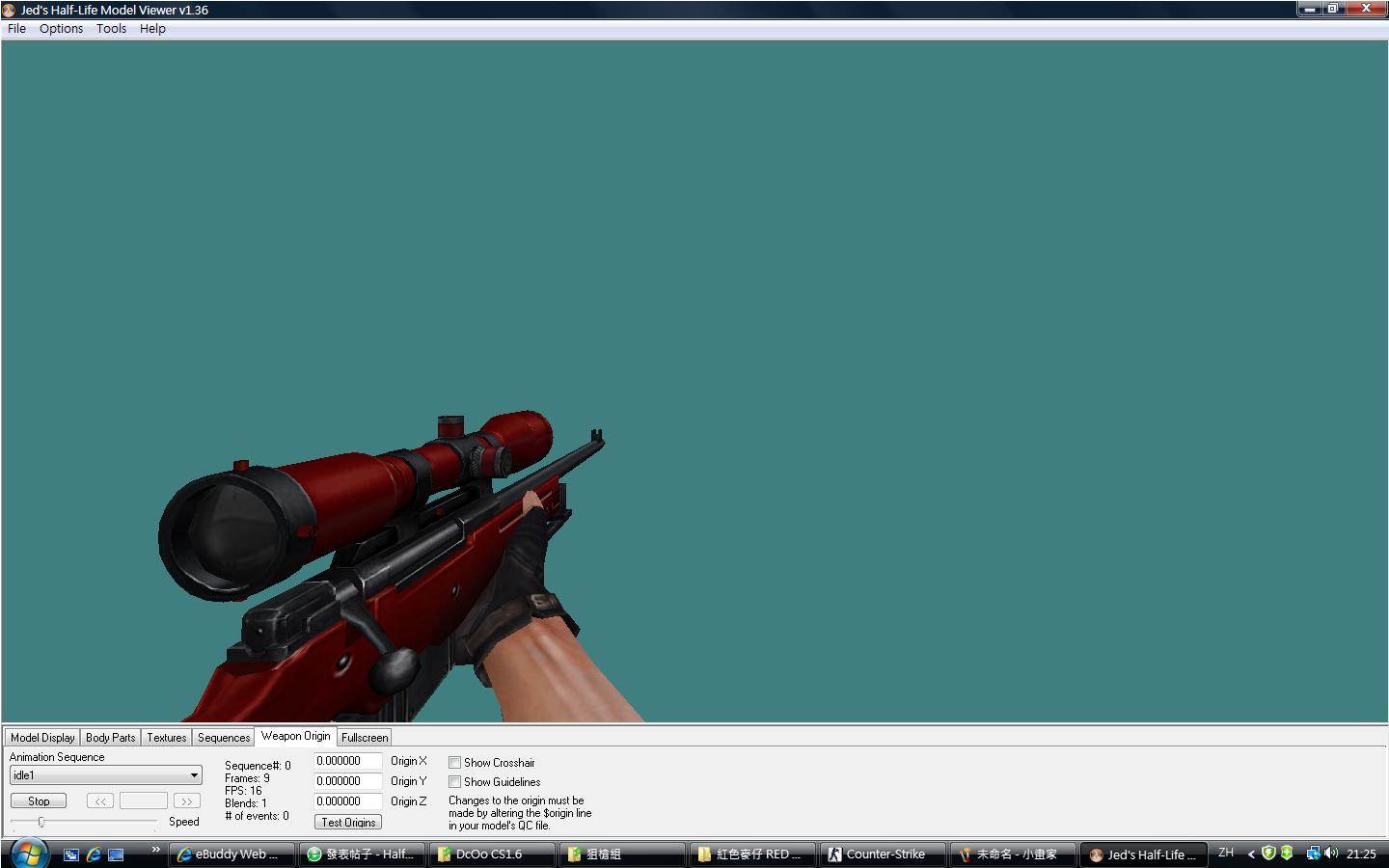Switch to the 發表帖子 - Half taskbar window
Screen dimensions: 1389x868
click(x=363, y=854)
